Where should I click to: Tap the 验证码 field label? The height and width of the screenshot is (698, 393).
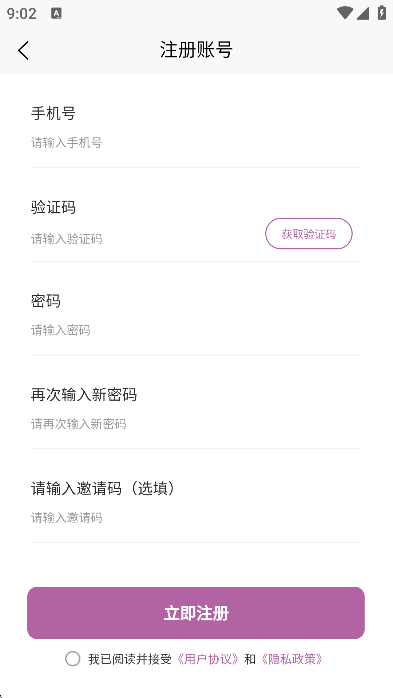click(53, 207)
